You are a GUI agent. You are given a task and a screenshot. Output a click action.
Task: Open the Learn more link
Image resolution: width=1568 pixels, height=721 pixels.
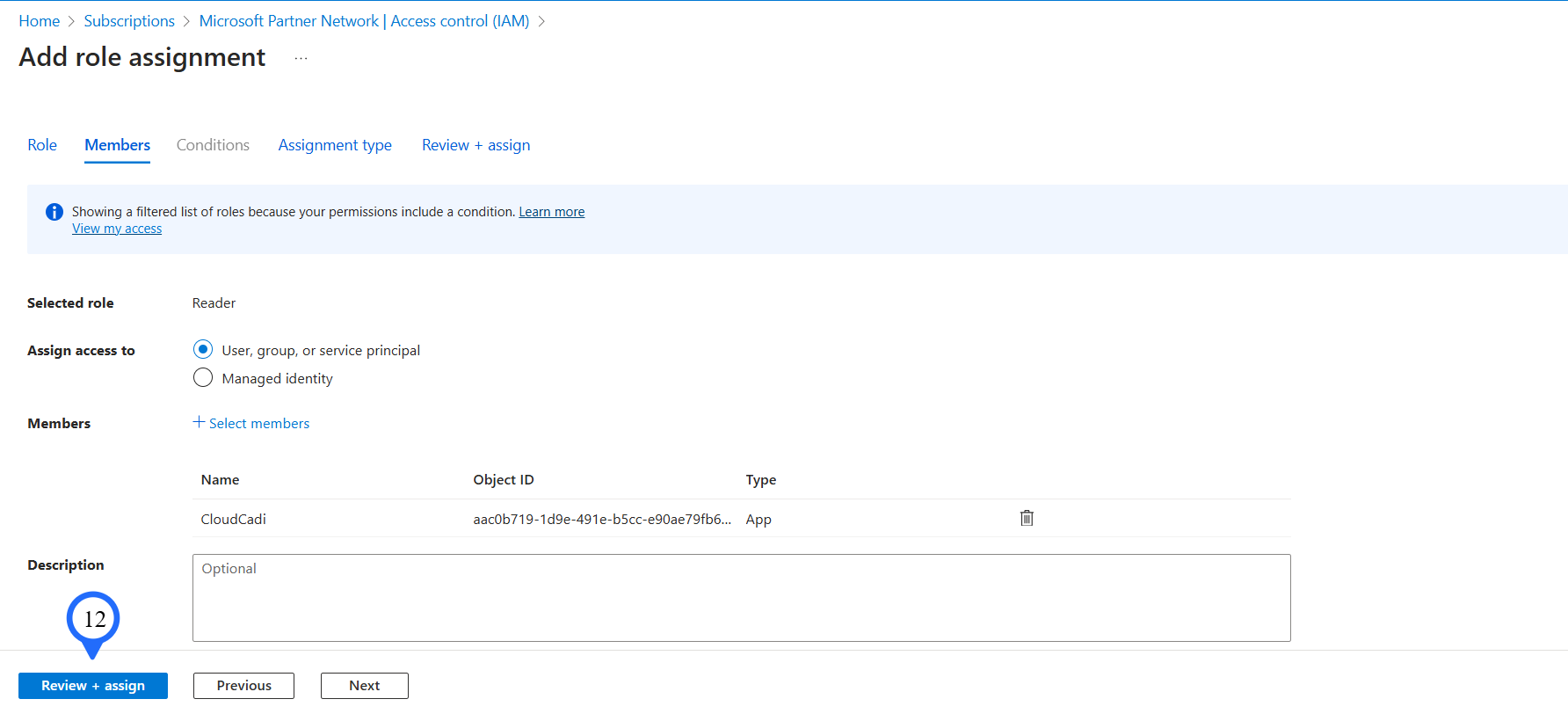[551, 212]
